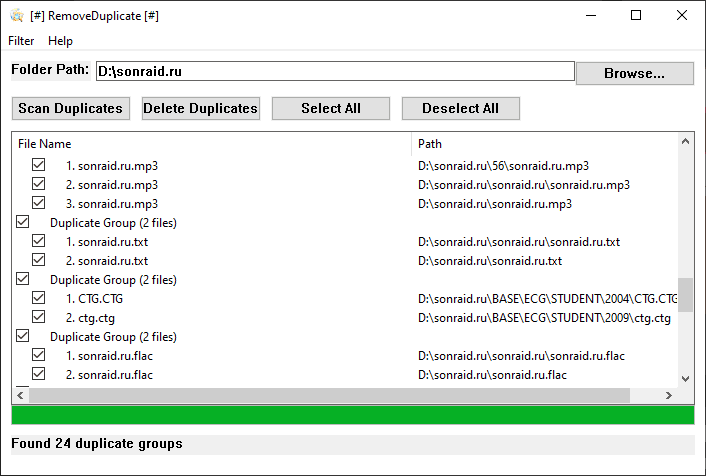Click path ending STUDENT\2004\CTG.CTG
The image size is (706, 476).
[547, 299]
